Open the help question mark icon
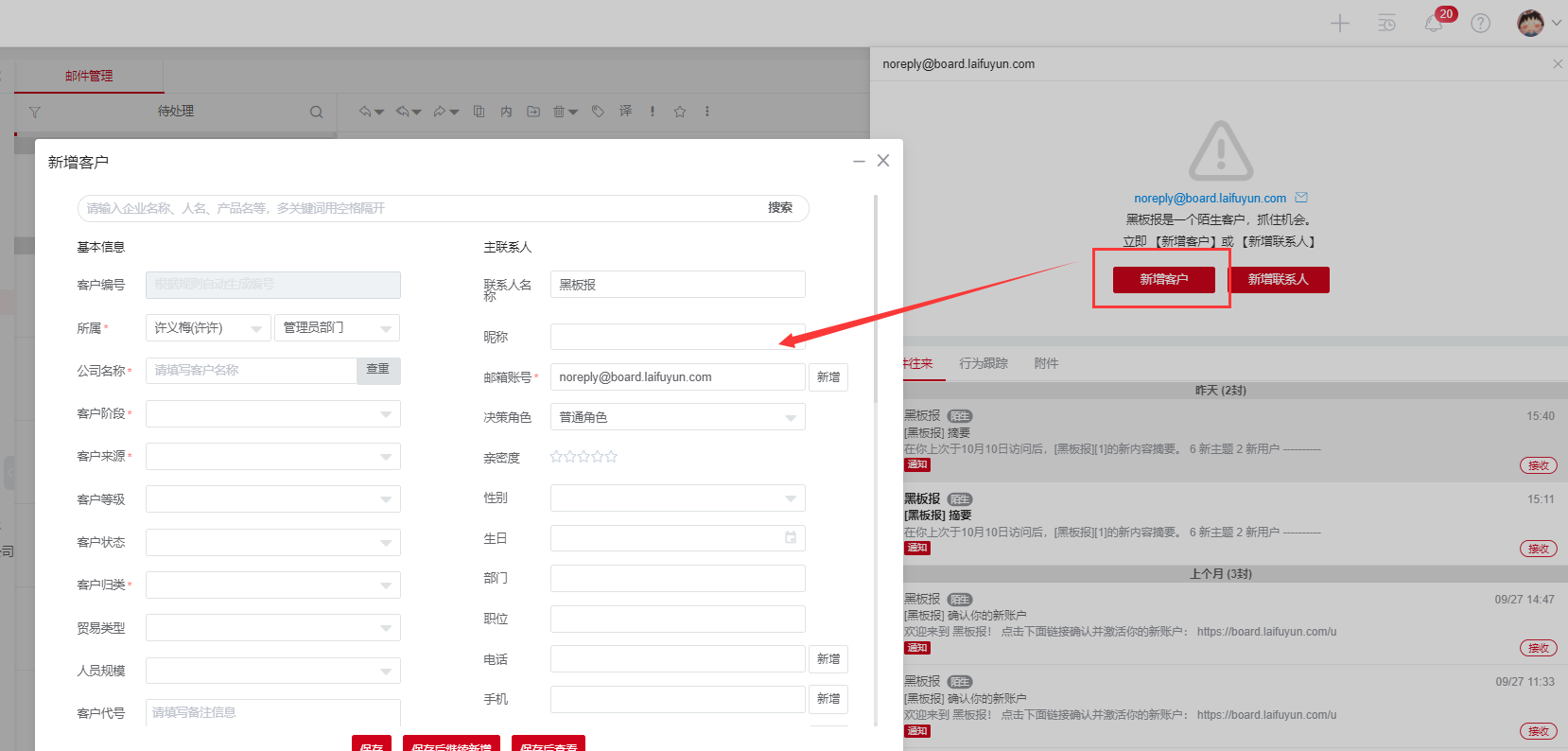Screen dimensions: 1568x751 [1480, 24]
